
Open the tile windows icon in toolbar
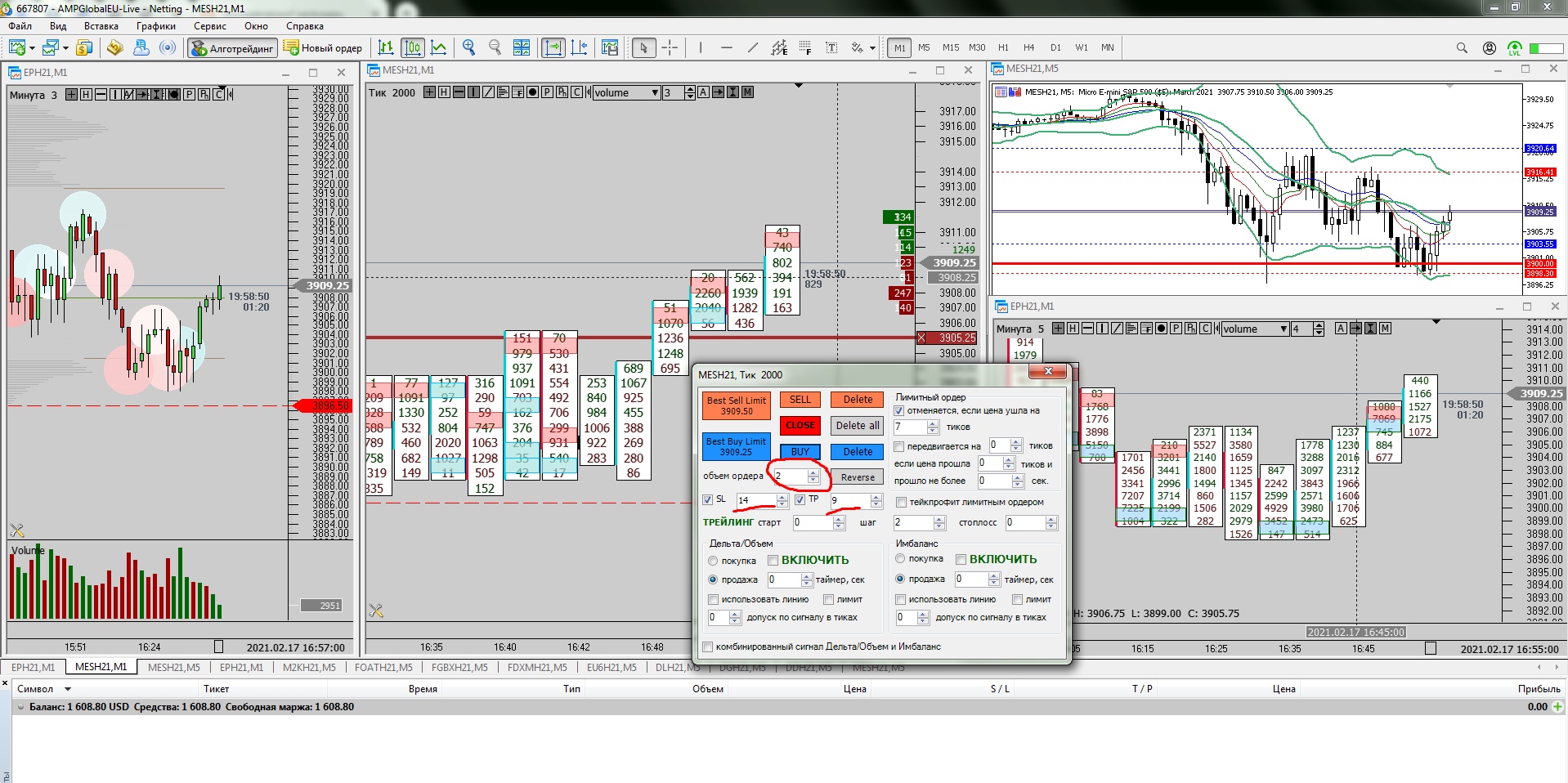tap(522, 47)
